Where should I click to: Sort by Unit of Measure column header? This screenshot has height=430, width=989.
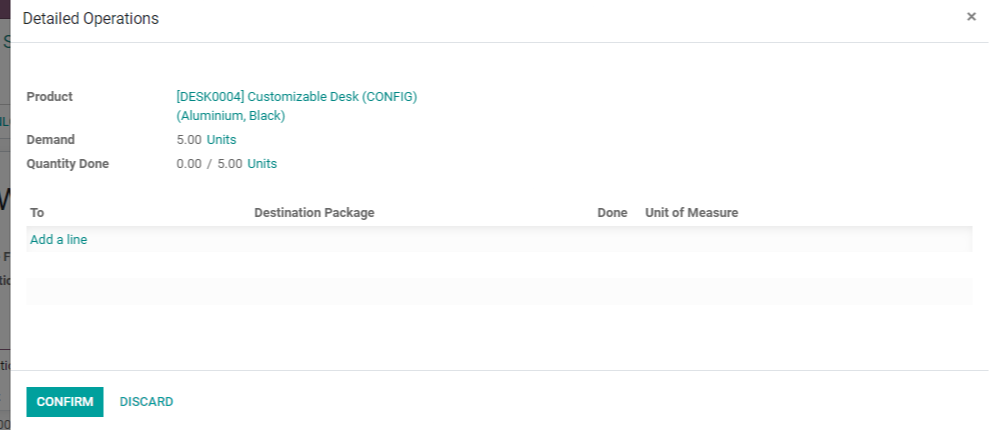click(691, 213)
